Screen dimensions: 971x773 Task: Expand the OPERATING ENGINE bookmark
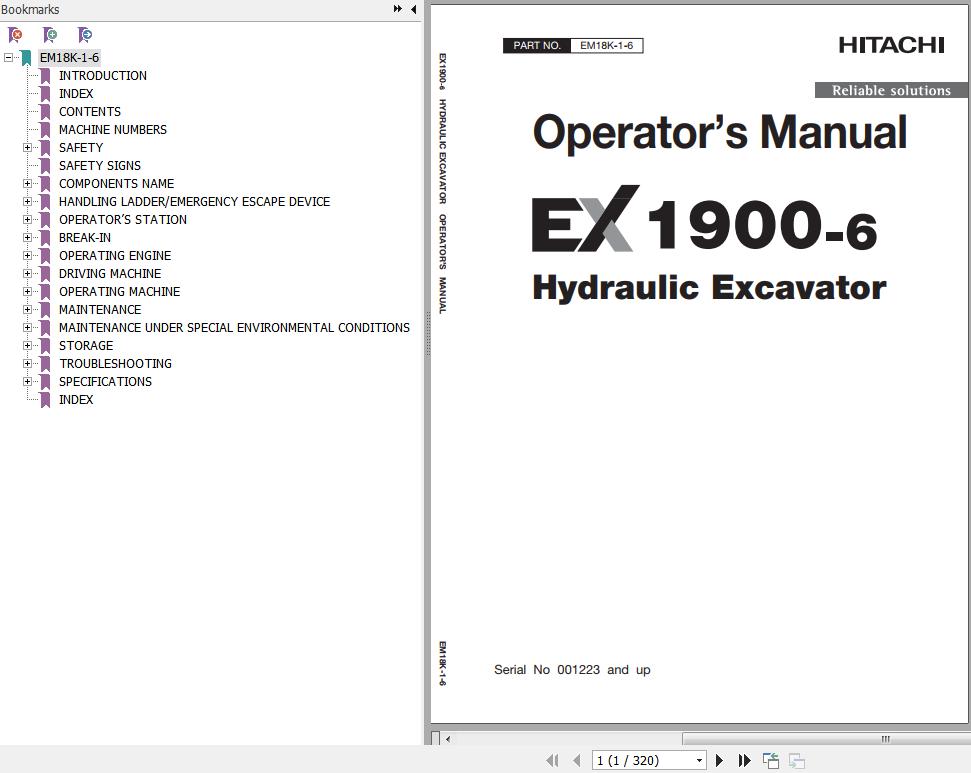click(27, 255)
